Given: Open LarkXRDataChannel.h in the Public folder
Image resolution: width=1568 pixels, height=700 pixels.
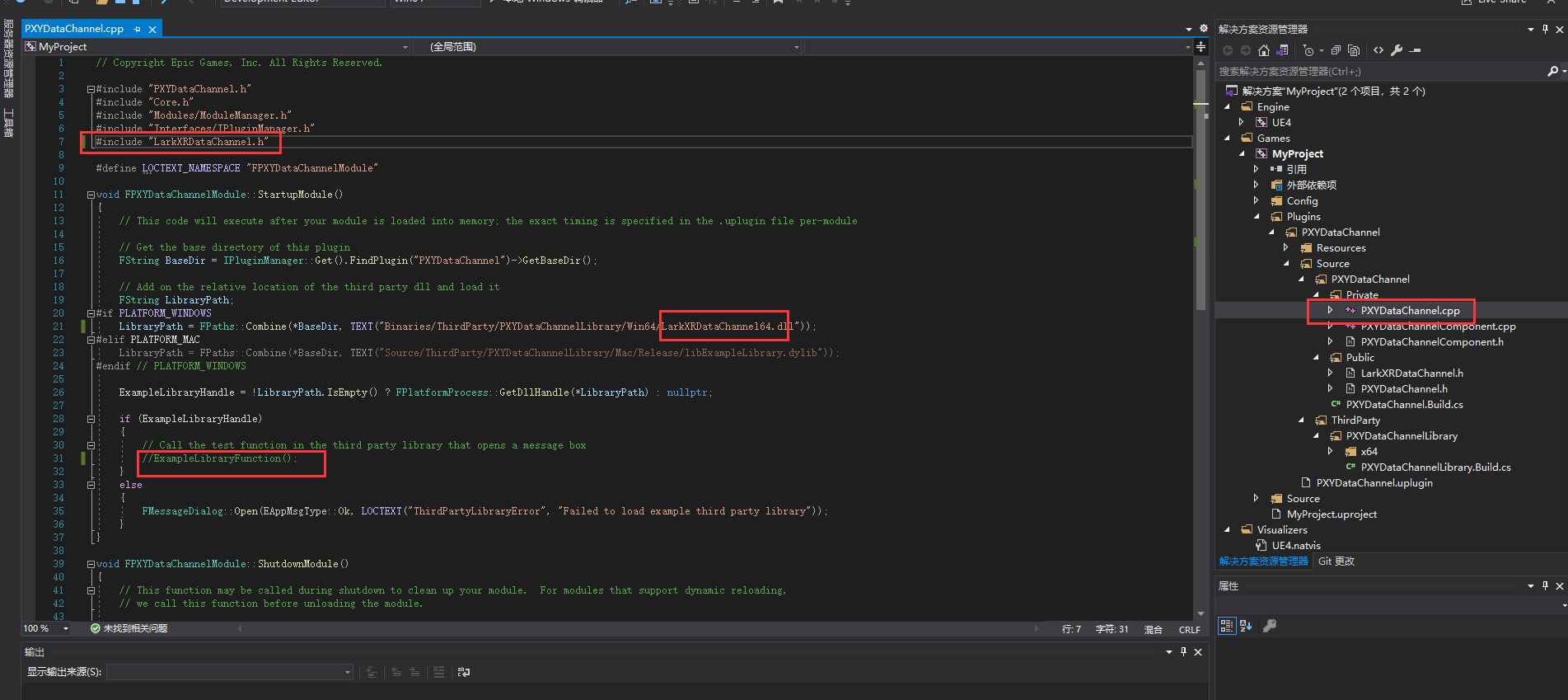Looking at the screenshot, I should tap(1411, 373).
